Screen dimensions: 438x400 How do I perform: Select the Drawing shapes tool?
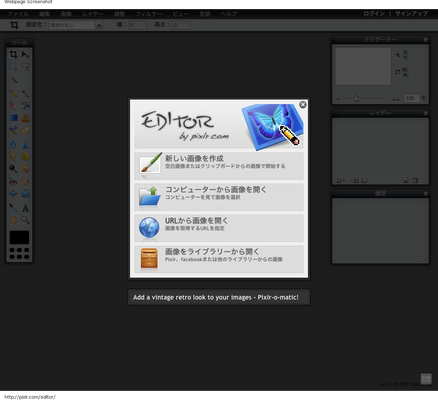[x=25, y=130]
